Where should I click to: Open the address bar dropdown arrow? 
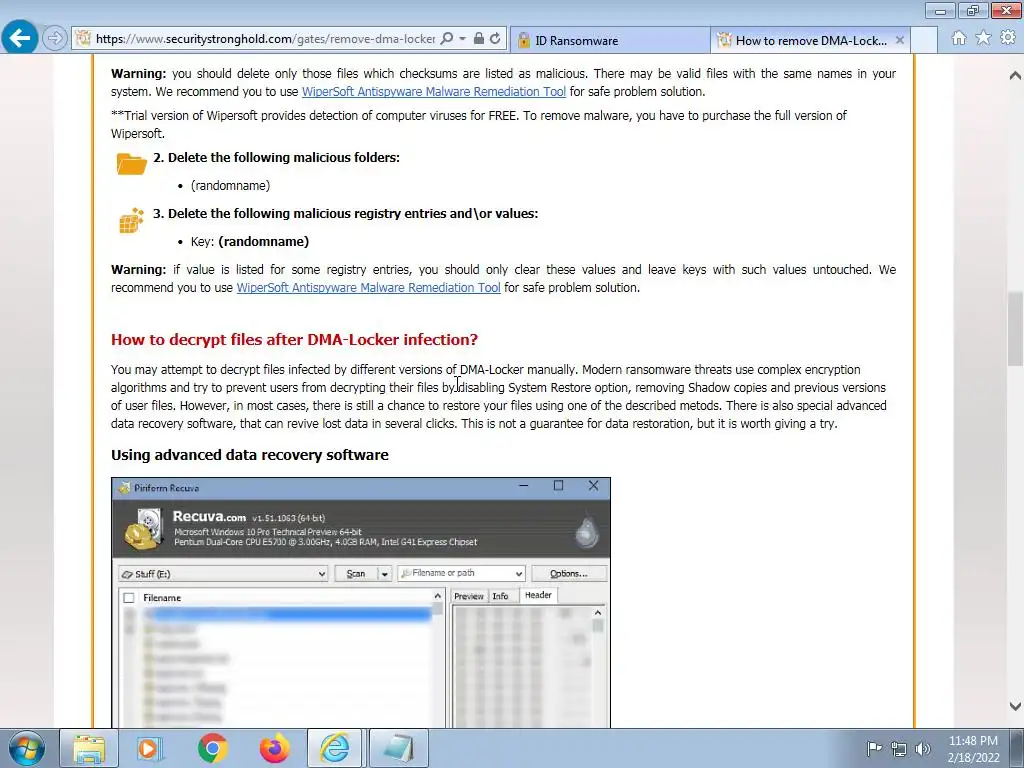pyautogui.click(x=462, y=39)
